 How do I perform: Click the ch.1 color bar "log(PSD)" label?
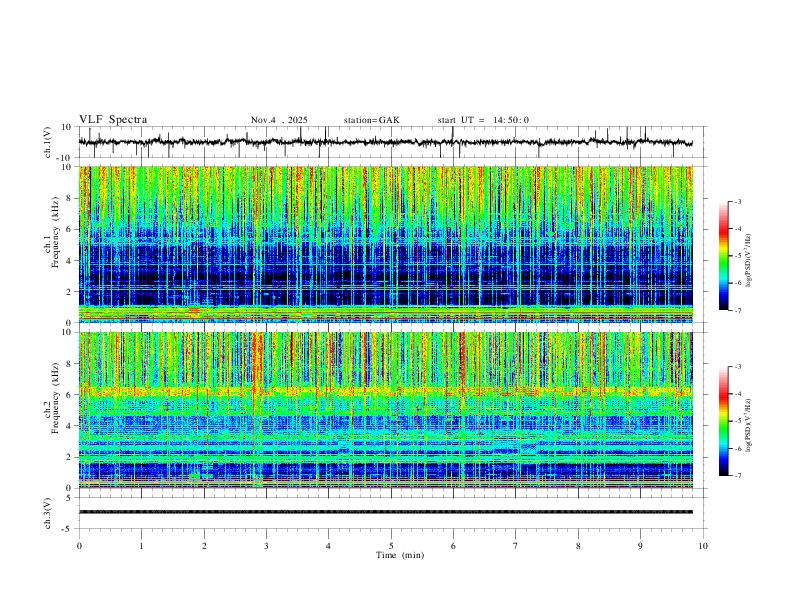[x=748, y=260]
